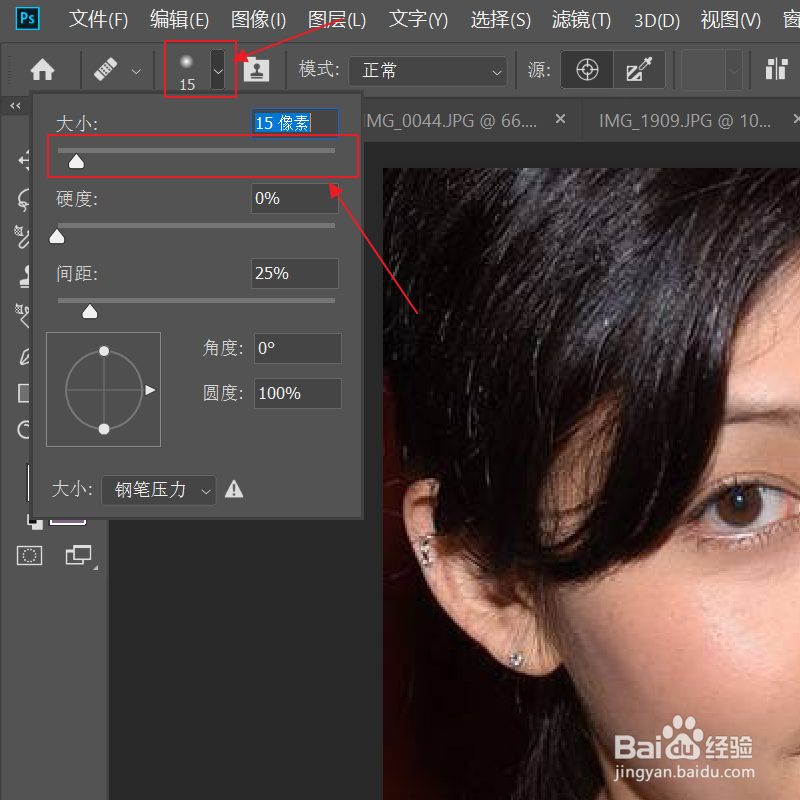The width and height of the screenshot is (800, 800).
Task: Open the 图层(L) menu
Action: [337, 20]
